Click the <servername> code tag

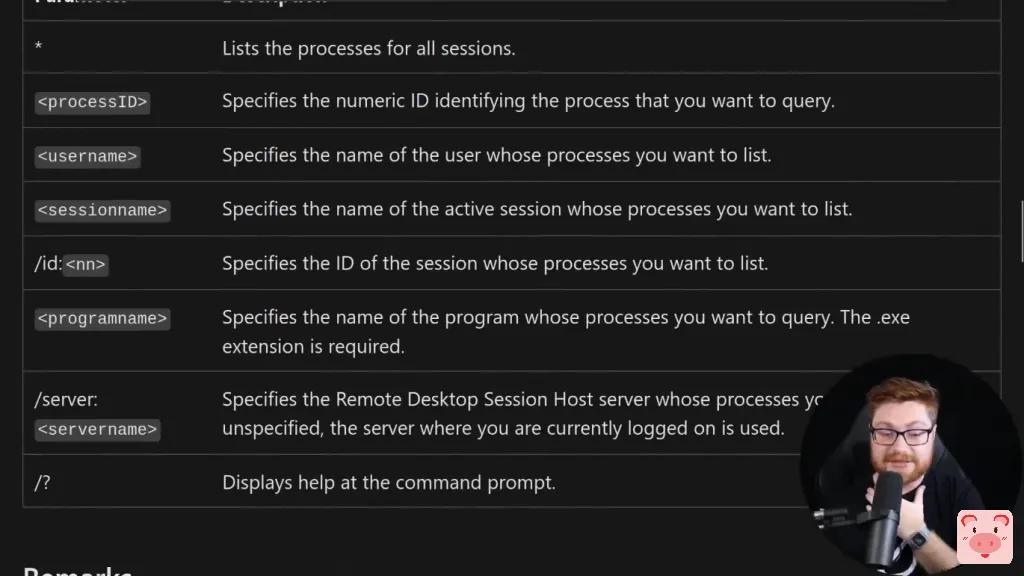pos(97,429)
